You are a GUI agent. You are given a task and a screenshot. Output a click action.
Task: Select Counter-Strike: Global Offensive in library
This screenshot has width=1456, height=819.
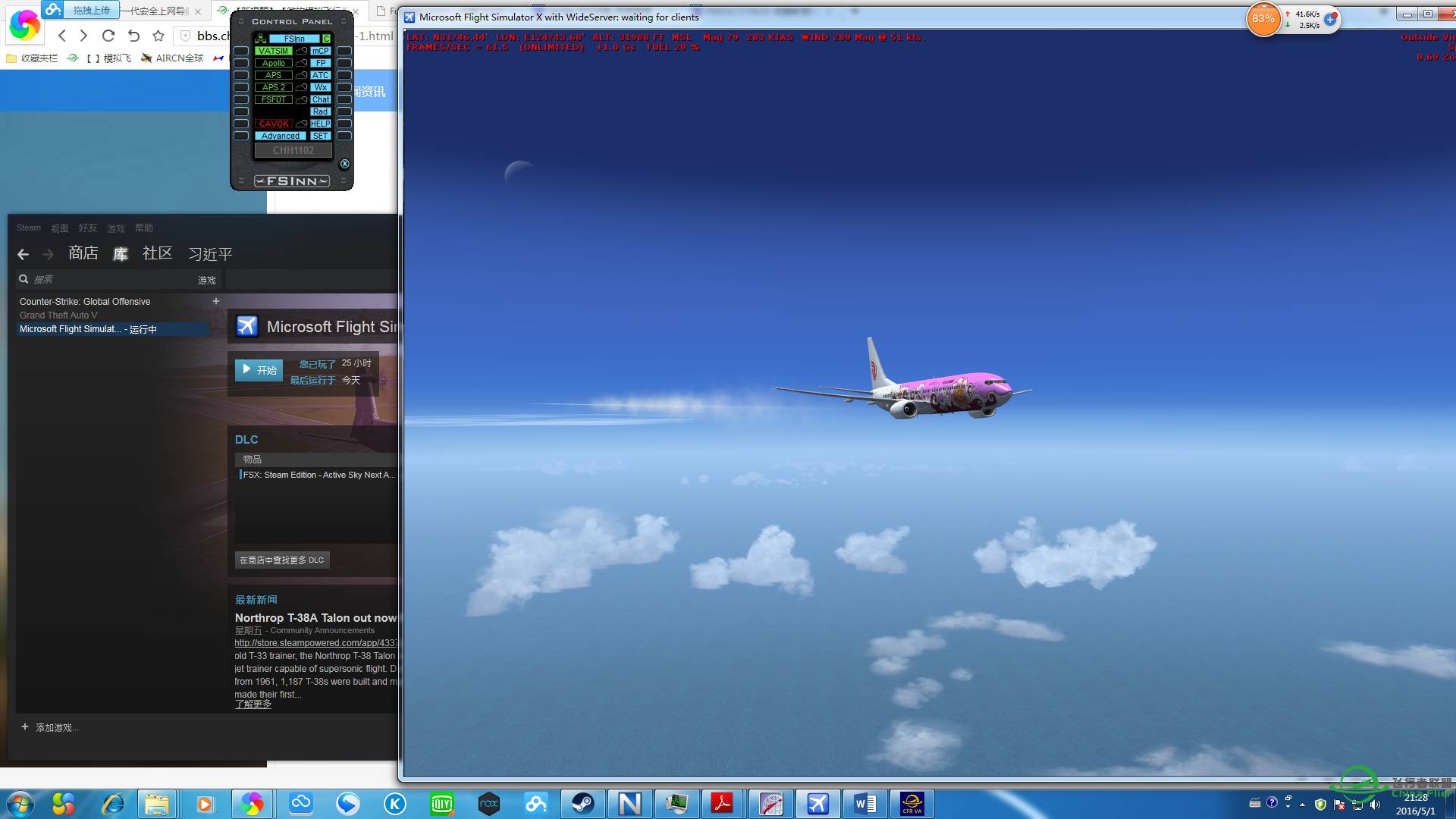click(85, 302)
